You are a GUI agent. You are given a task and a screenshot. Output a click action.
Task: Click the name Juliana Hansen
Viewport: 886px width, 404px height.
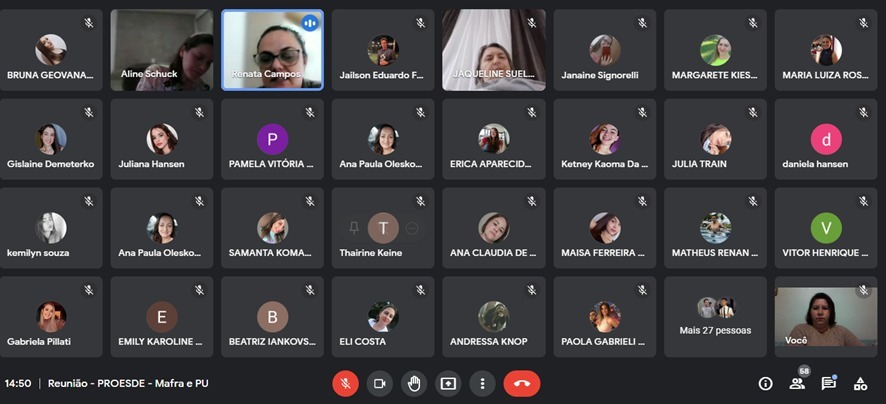click(151, 164)
